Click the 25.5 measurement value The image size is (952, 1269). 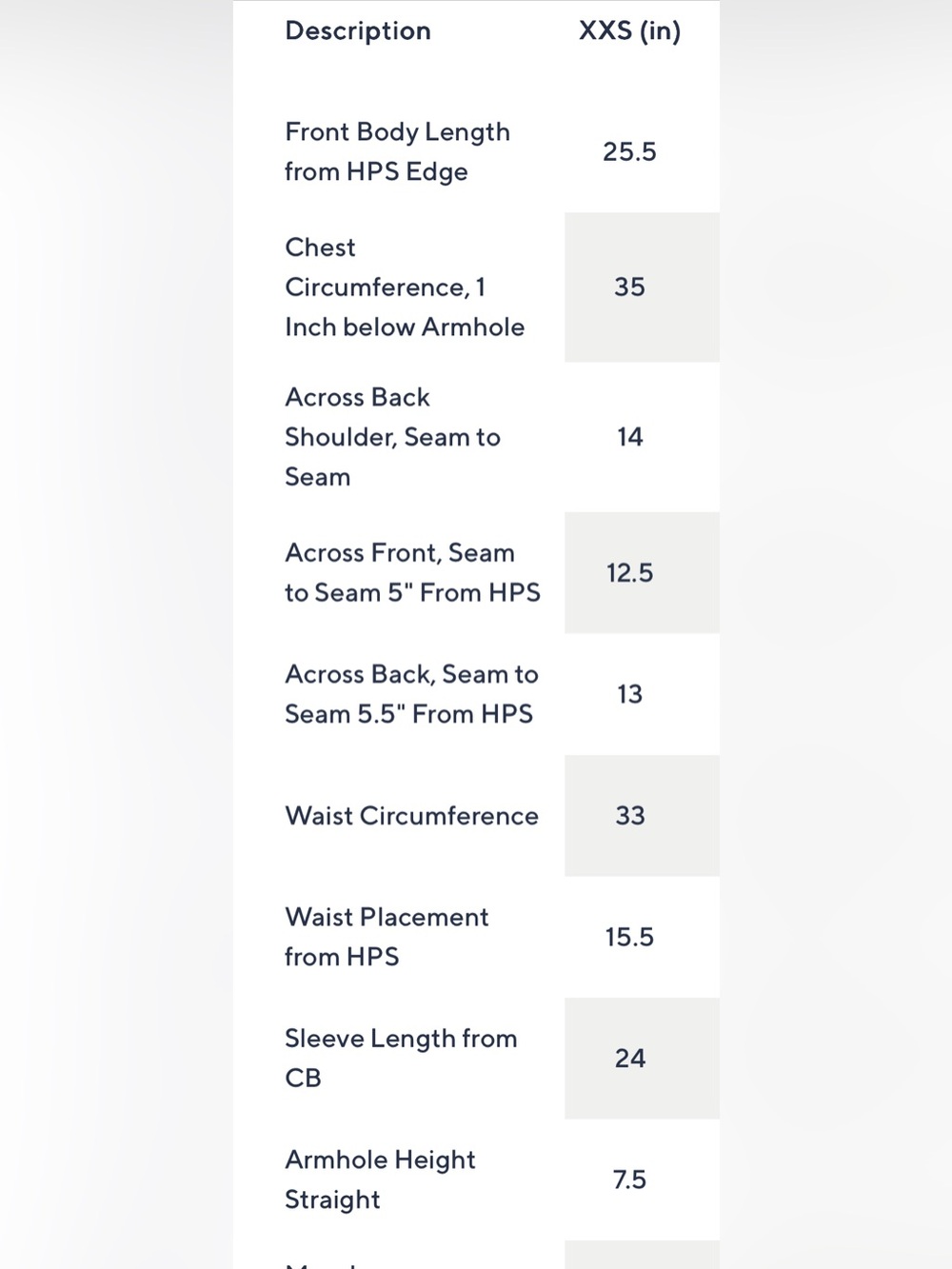click(629, 151)
